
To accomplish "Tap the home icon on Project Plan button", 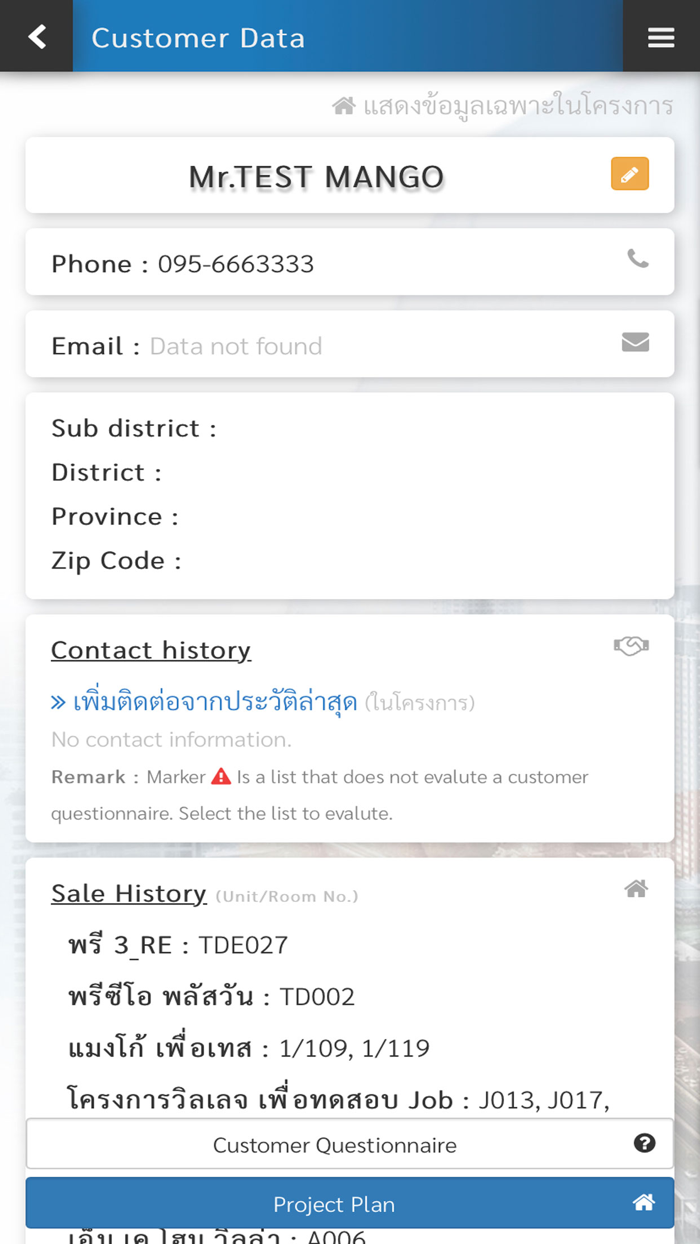I will tap(645, 1202).
